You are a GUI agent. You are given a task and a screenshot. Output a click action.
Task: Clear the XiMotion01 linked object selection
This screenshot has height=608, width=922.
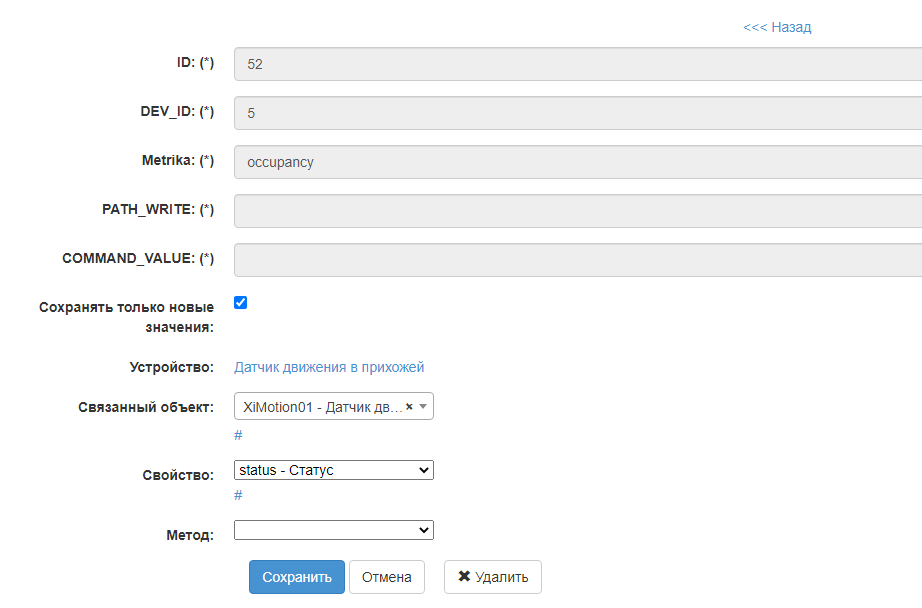pos(409,407)
